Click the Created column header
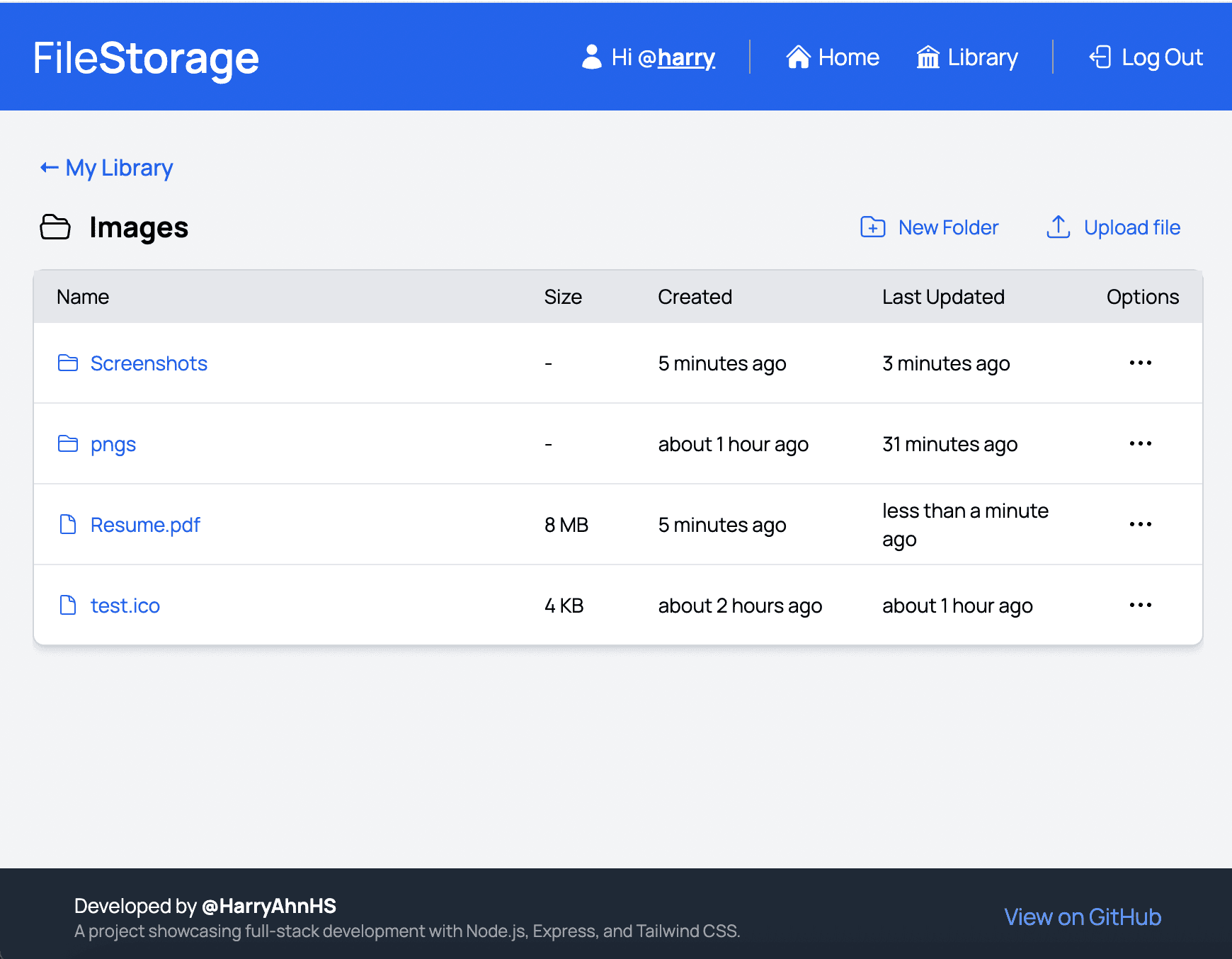The height and width of the screenshot is (959, 1232). [695, 297]
